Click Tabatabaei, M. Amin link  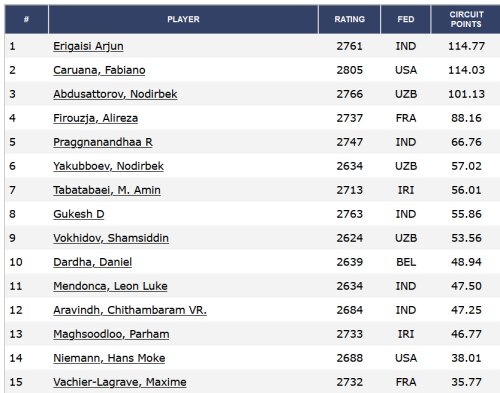(x=107, y=190)
